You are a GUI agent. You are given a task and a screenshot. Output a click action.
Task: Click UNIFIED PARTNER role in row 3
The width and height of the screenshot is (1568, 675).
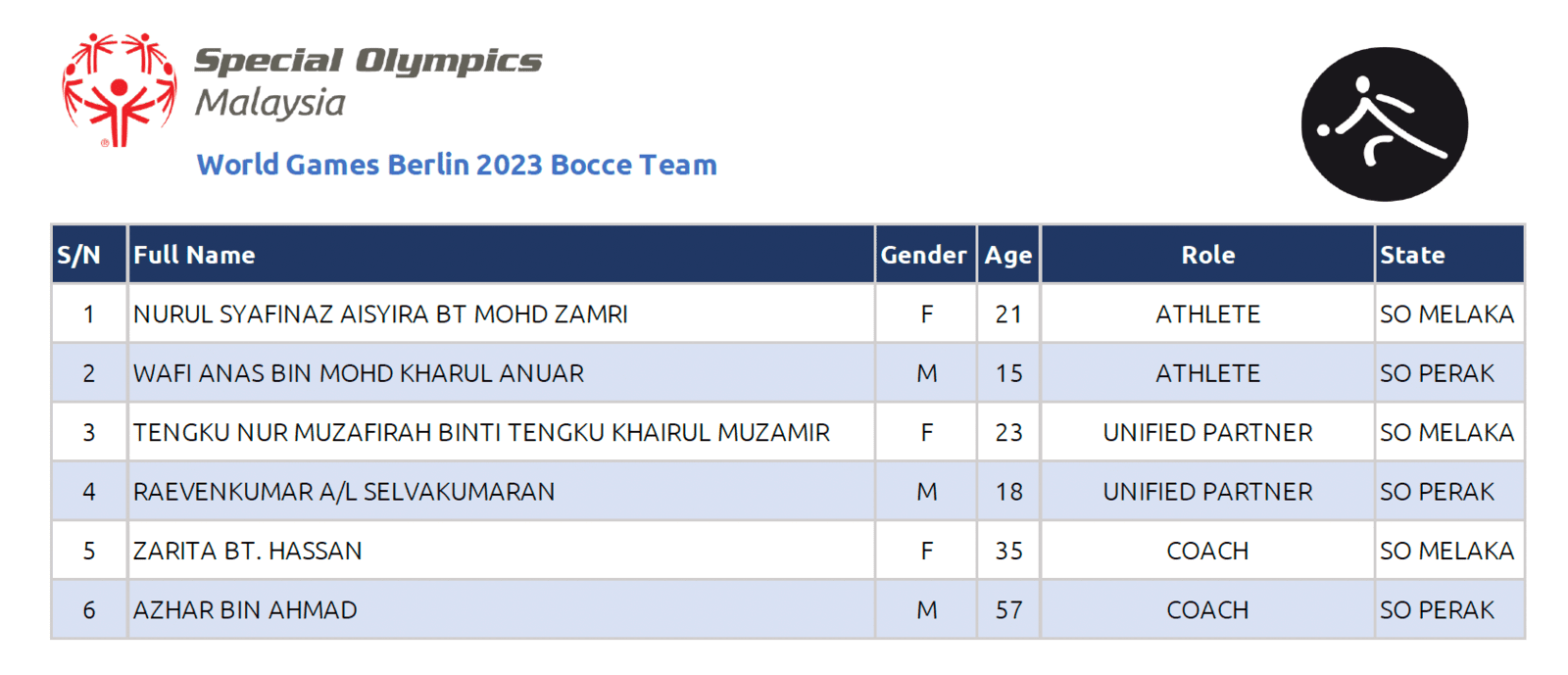point(1207,432)
